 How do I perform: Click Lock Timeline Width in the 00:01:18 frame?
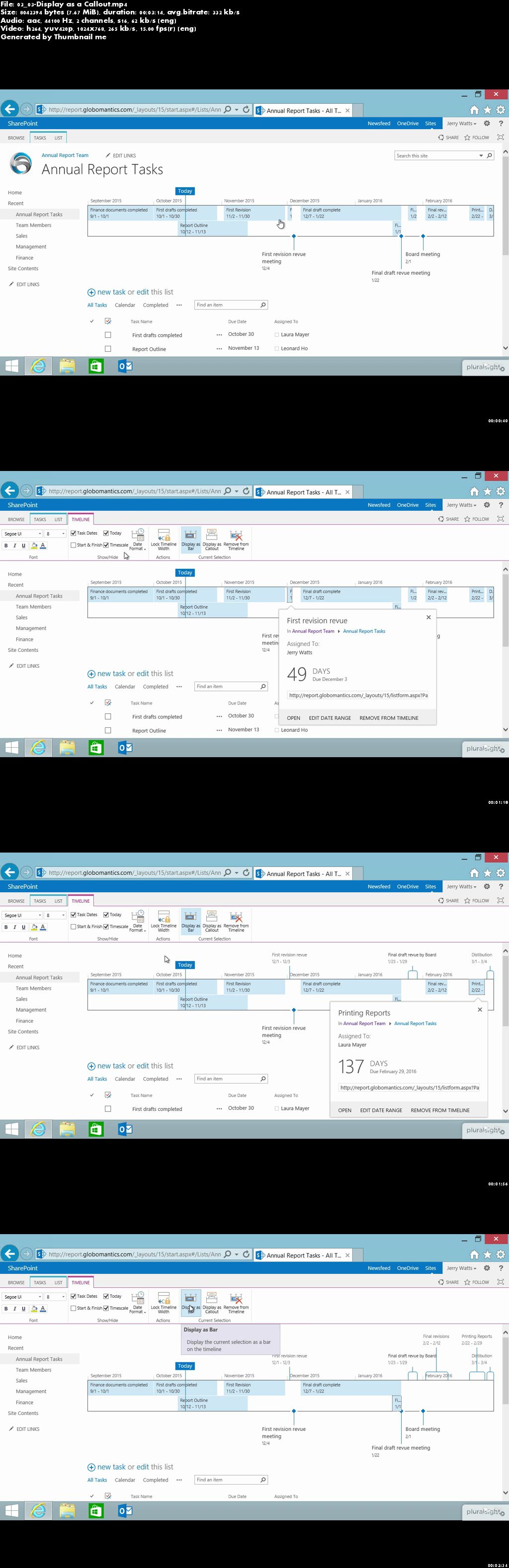pyautogui.click(x=164, y=539)
